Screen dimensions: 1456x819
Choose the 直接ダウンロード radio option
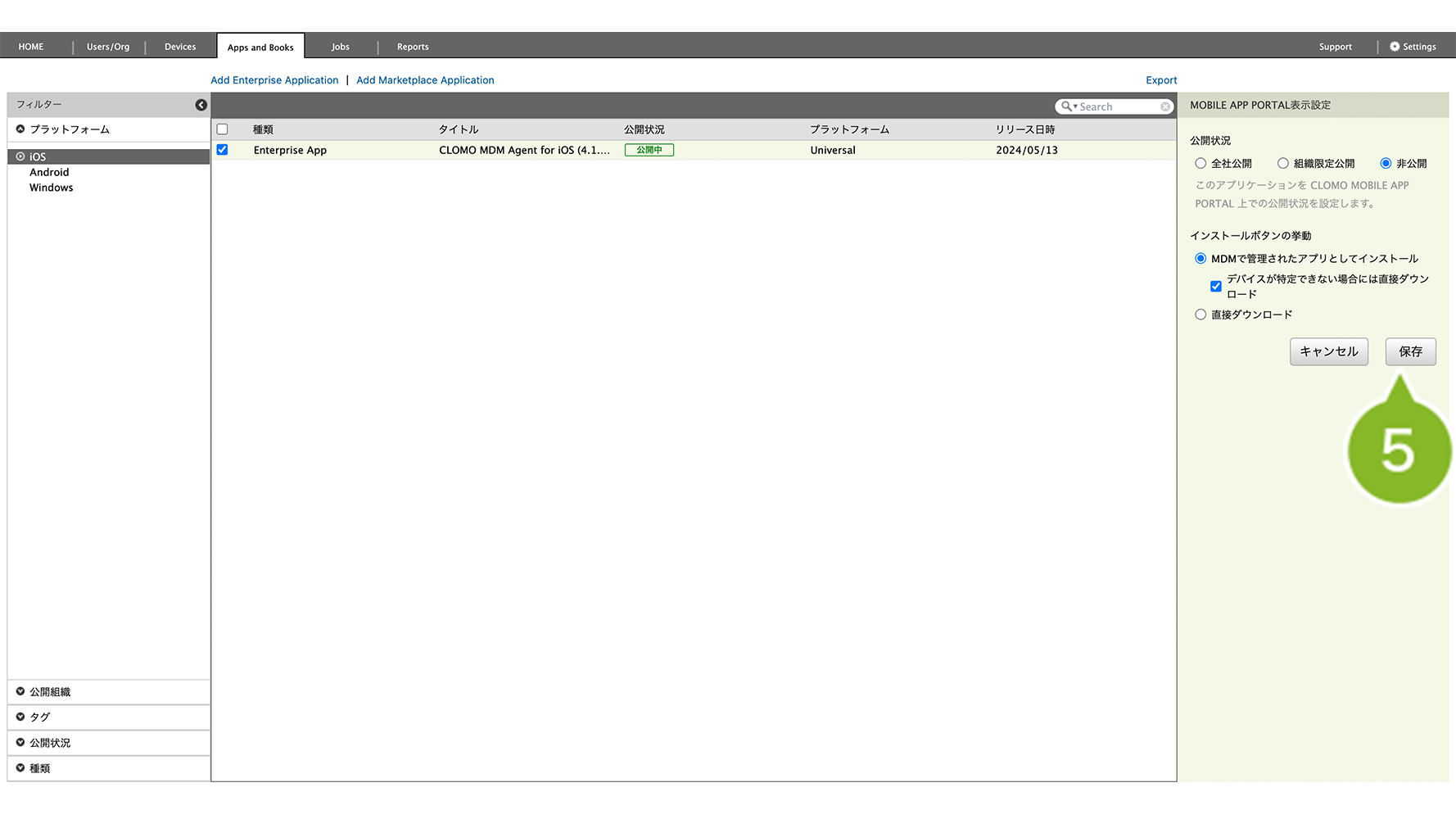pyautogui.click(x=1201, y=314)
